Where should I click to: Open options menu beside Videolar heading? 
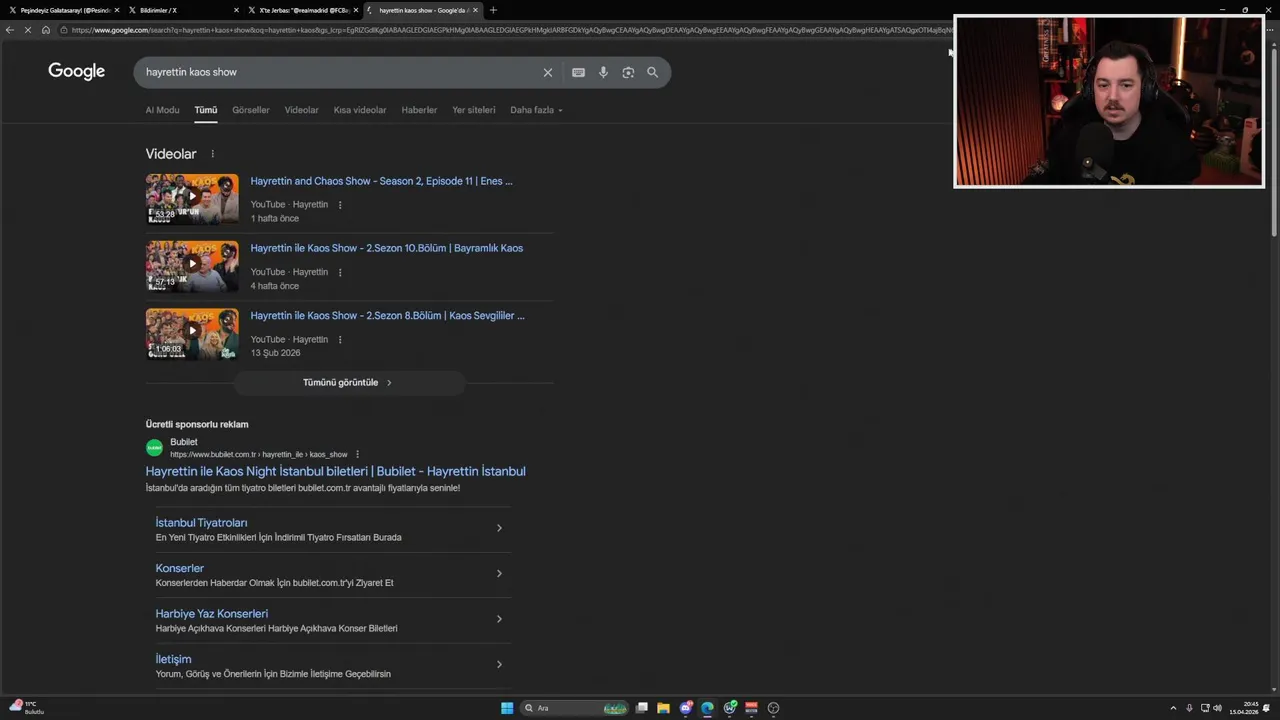tap(212, 154)
